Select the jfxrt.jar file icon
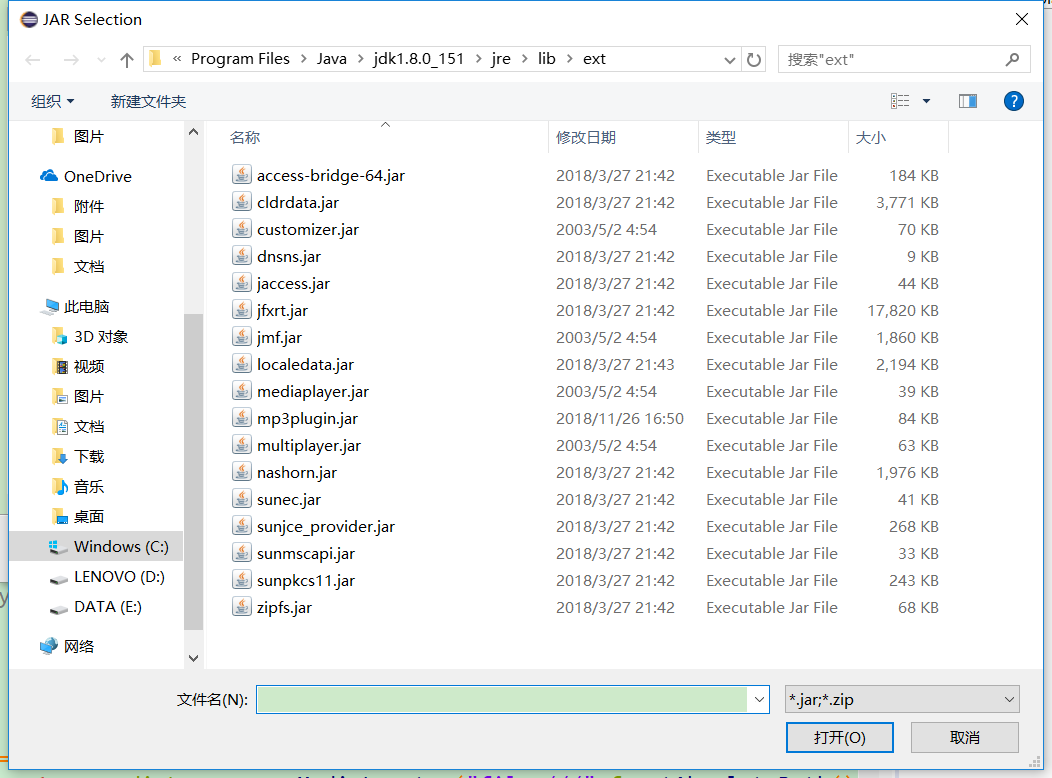Screen dimensions: 1052x778 coord(241,310)
